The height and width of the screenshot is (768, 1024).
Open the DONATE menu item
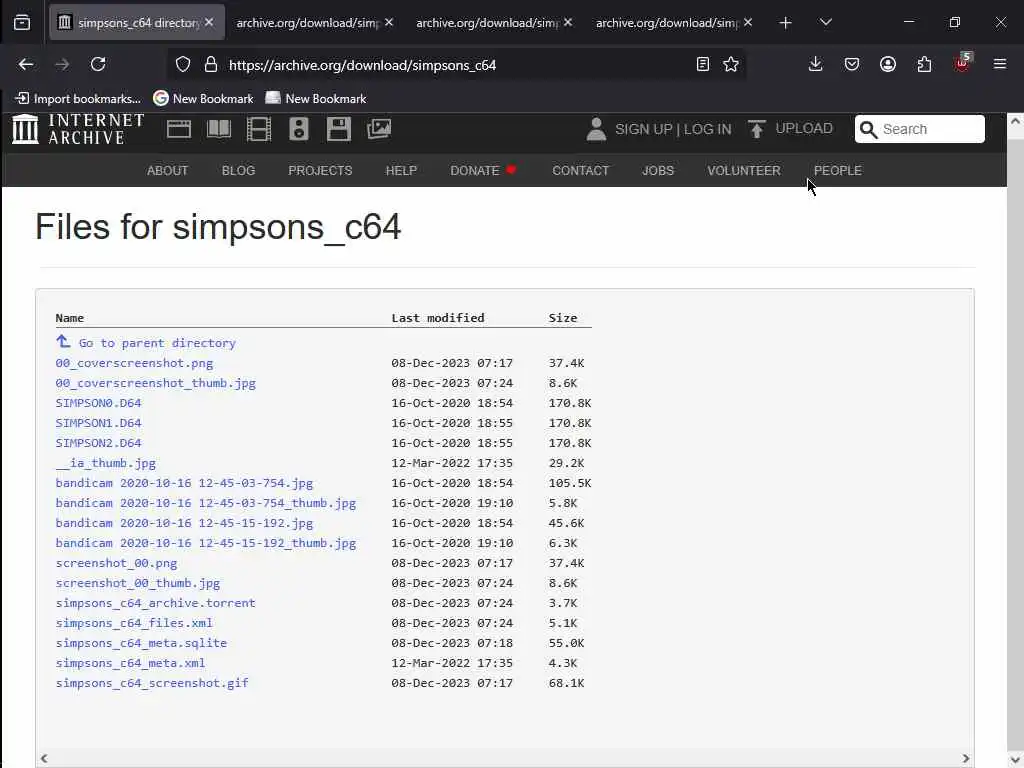click(483, 170)
